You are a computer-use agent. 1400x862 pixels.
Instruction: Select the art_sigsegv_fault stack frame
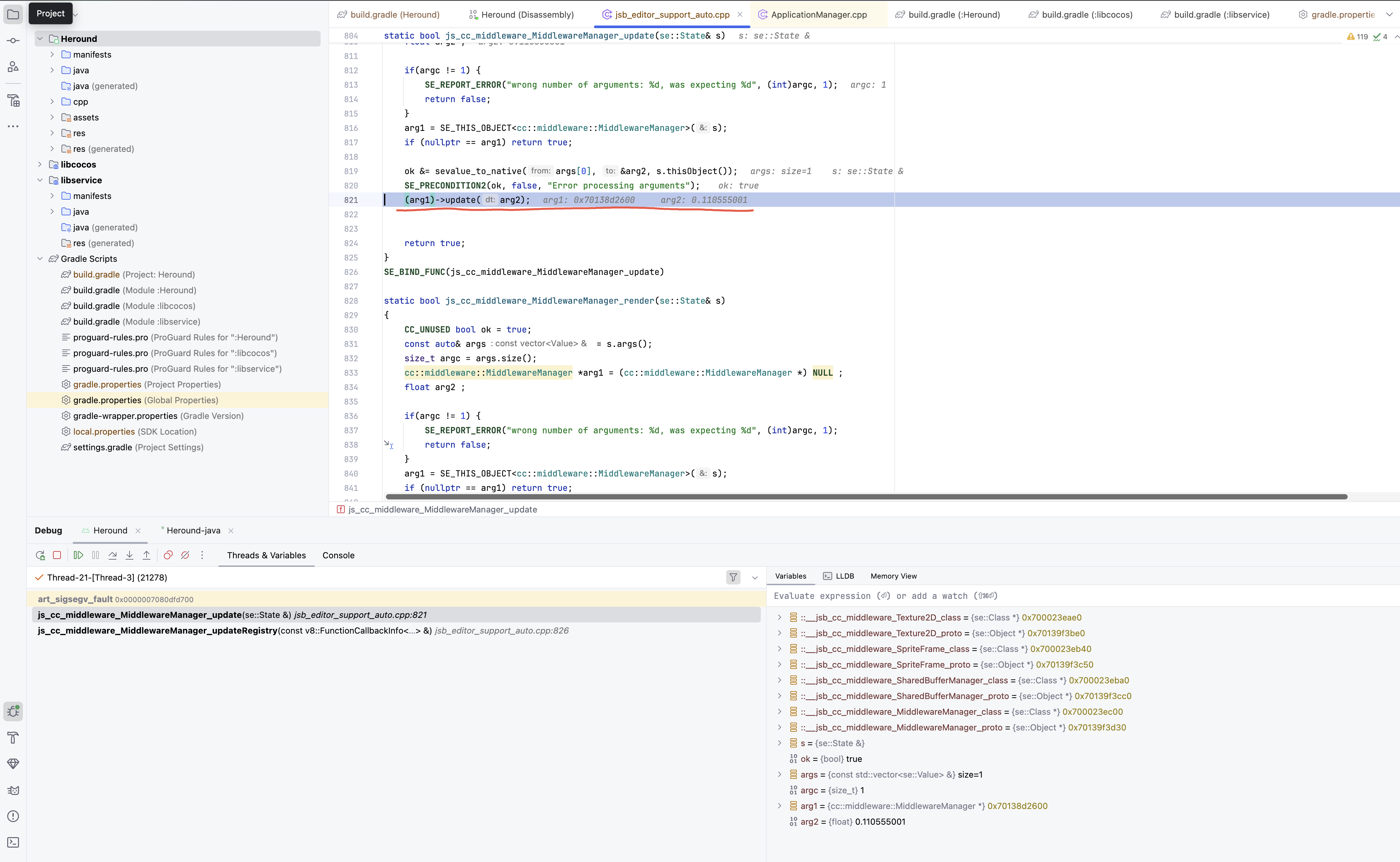75,599
